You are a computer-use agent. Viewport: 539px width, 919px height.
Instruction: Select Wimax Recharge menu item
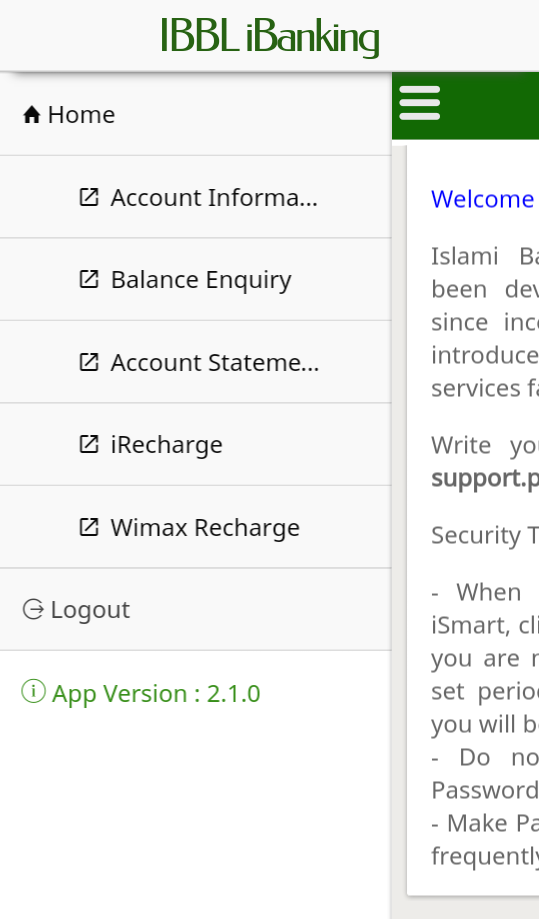coord(195,527)
